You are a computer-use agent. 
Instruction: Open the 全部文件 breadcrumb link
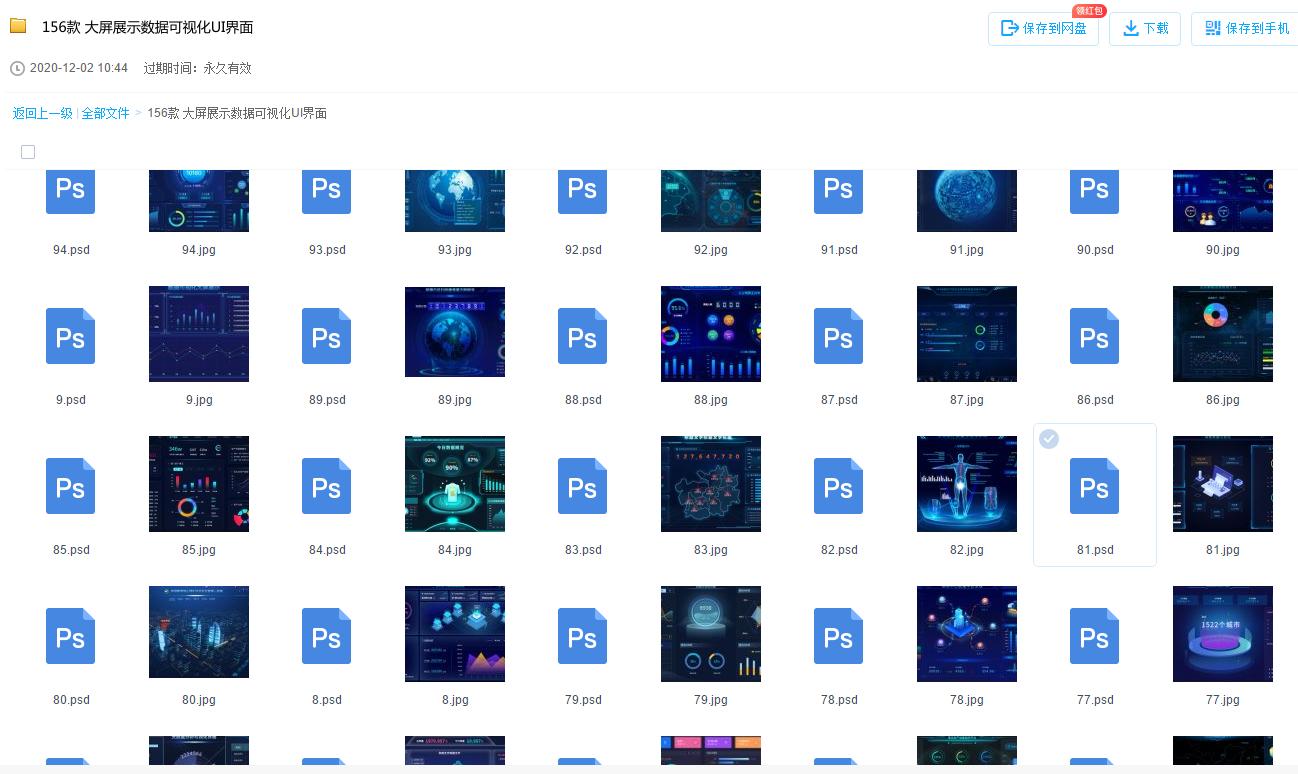tap(105, 114)
